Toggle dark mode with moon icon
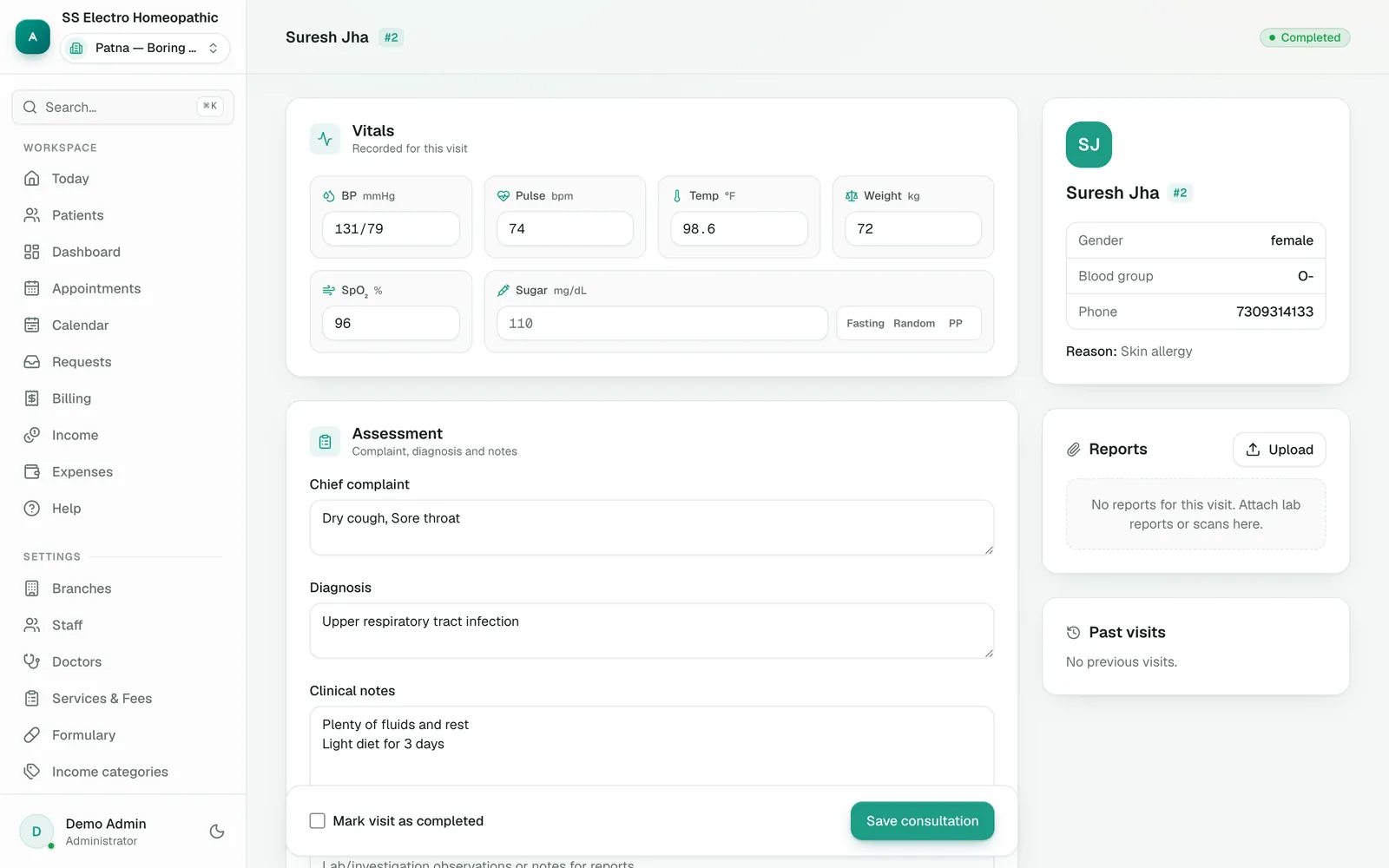The width and height of the screenshot is (1389, 868). pos(217,832)
